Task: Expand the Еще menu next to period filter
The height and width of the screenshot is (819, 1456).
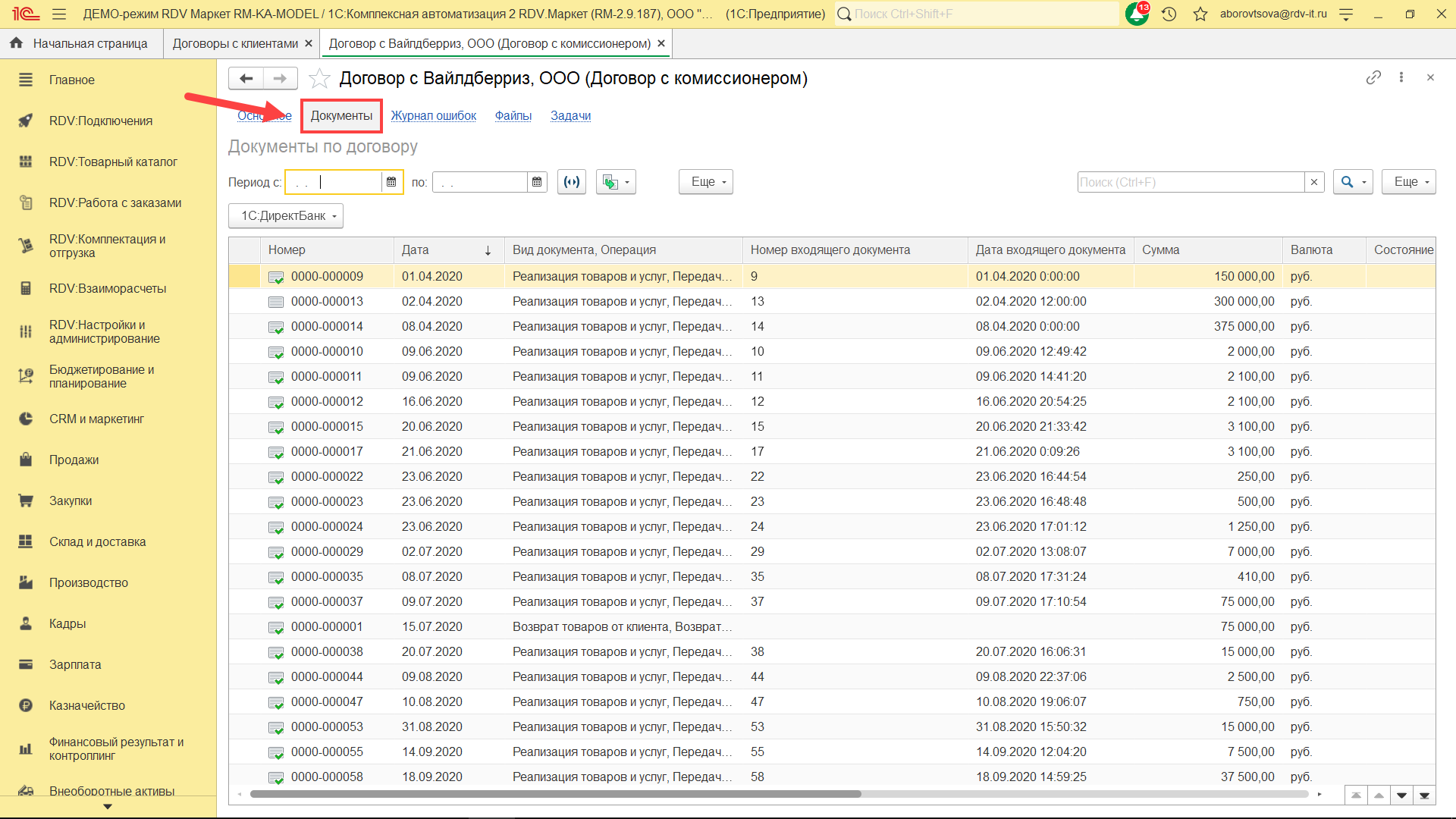Action: click(706, 182)
